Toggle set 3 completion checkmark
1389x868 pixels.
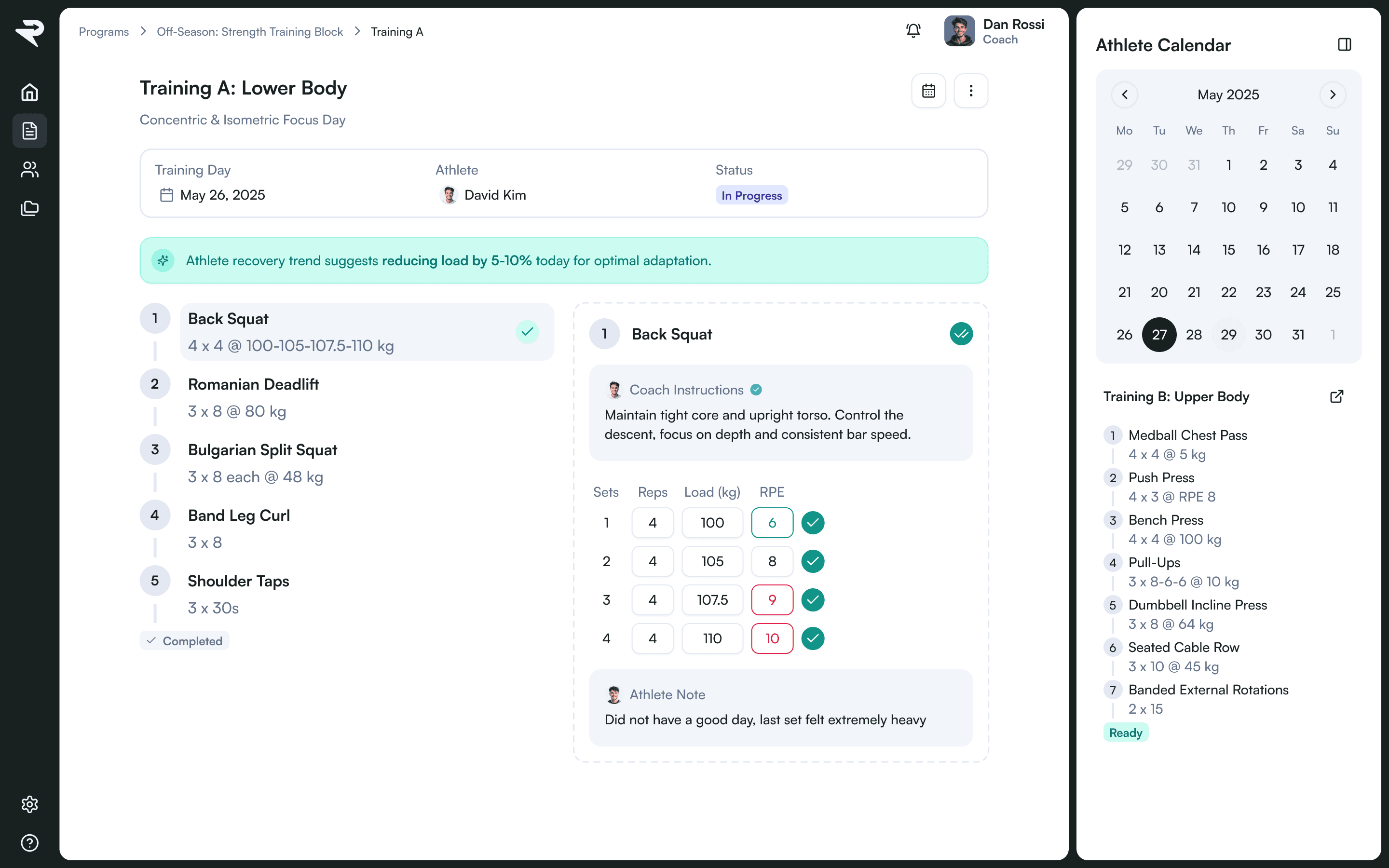813,600
